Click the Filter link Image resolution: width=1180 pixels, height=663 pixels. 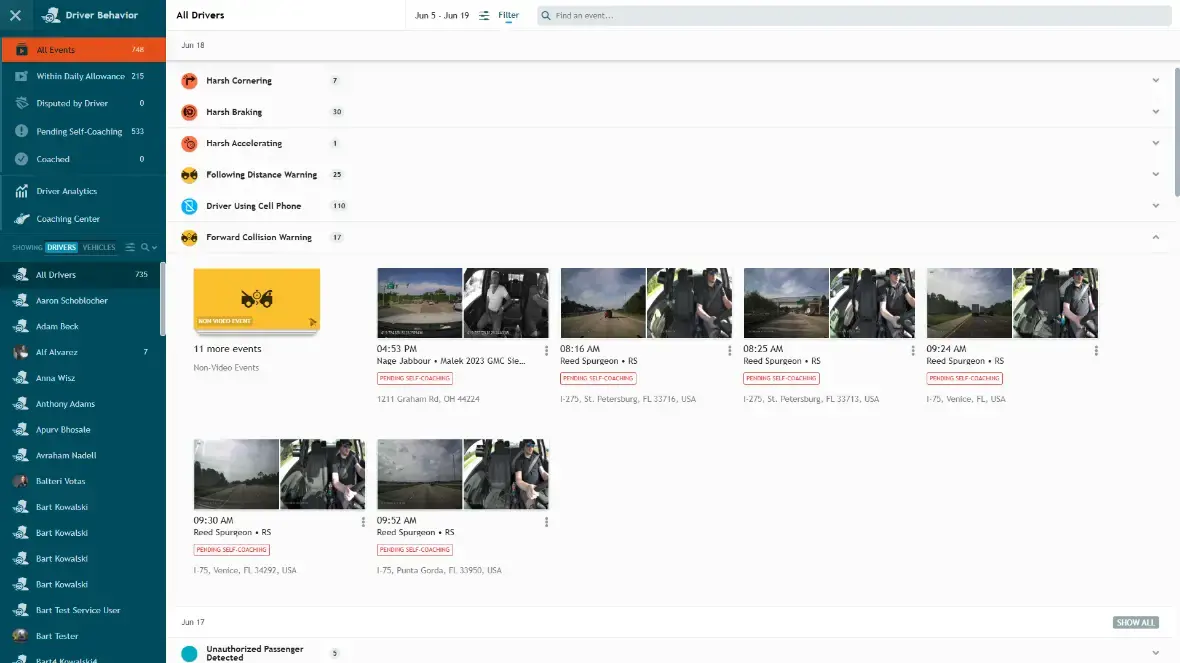pos(508,15)
